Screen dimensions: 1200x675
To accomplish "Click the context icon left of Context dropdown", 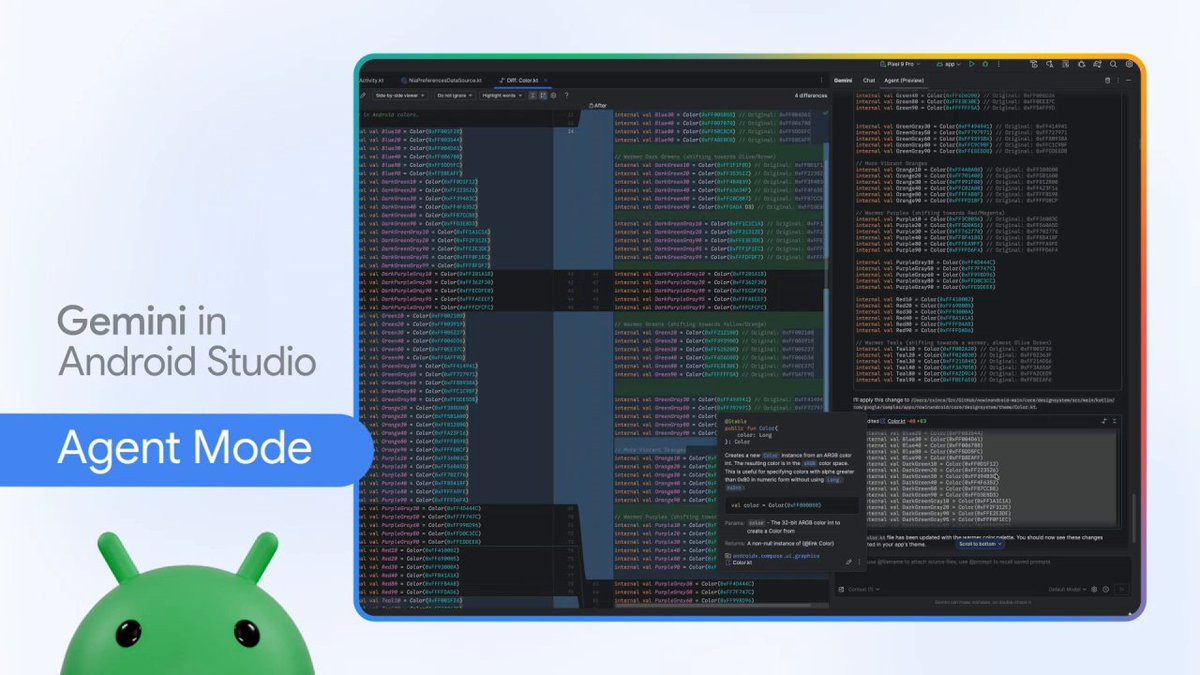I will pyautogui.click(x=841, y=589).
